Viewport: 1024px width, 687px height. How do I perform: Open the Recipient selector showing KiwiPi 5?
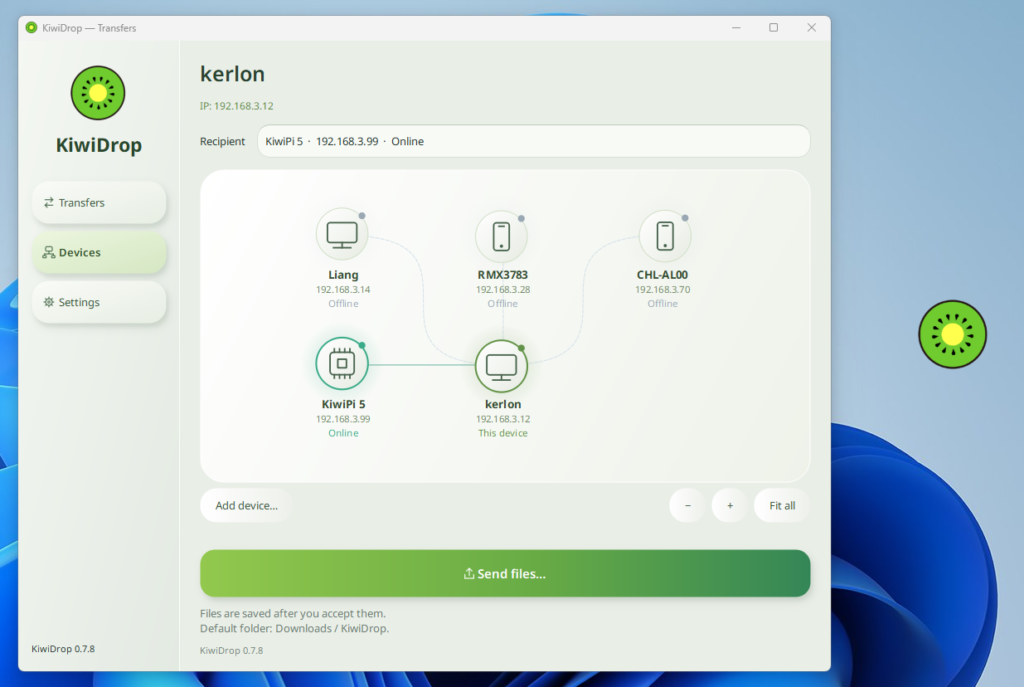coord(534,141)
